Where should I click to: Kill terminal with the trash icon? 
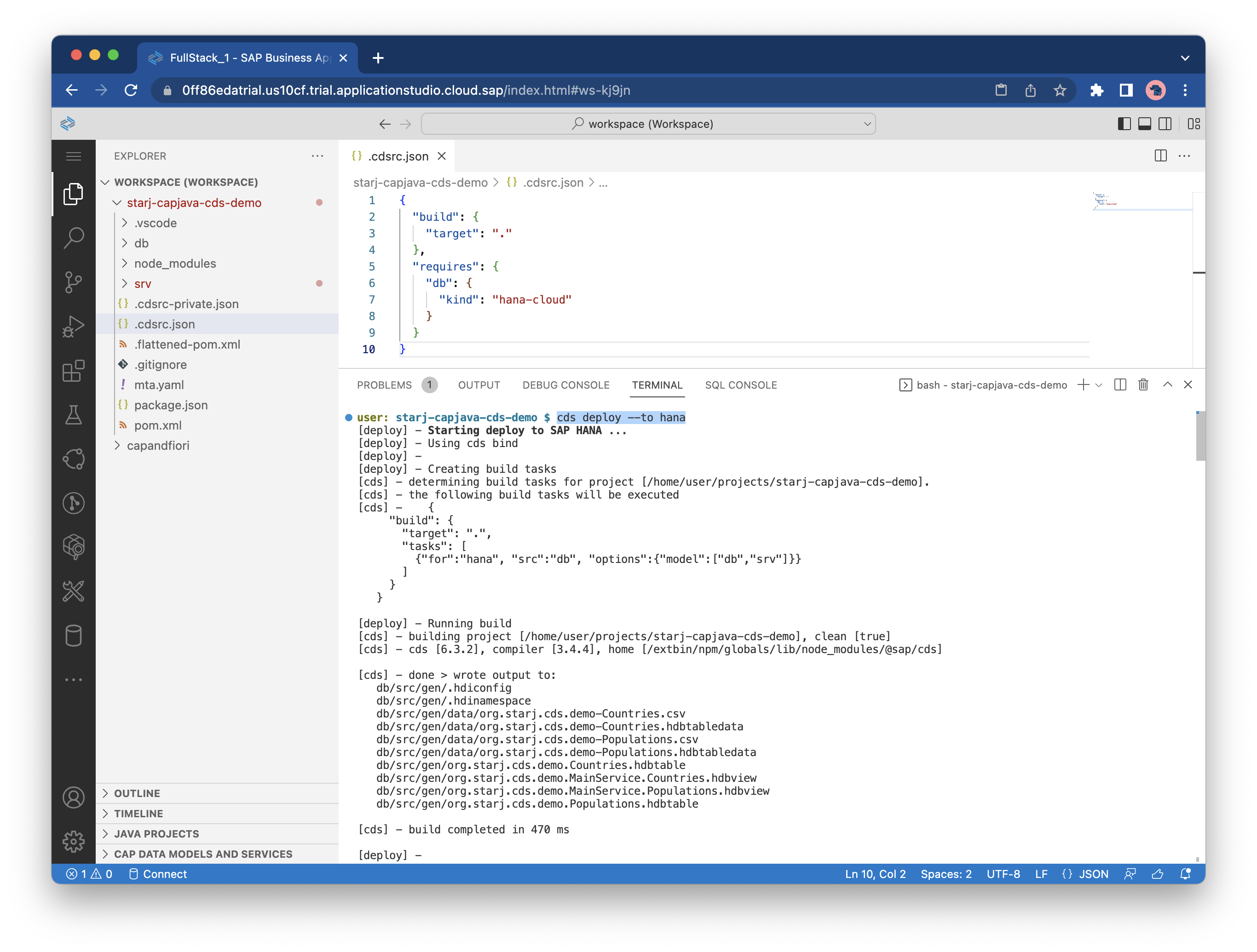click(x=1143, y=385)
